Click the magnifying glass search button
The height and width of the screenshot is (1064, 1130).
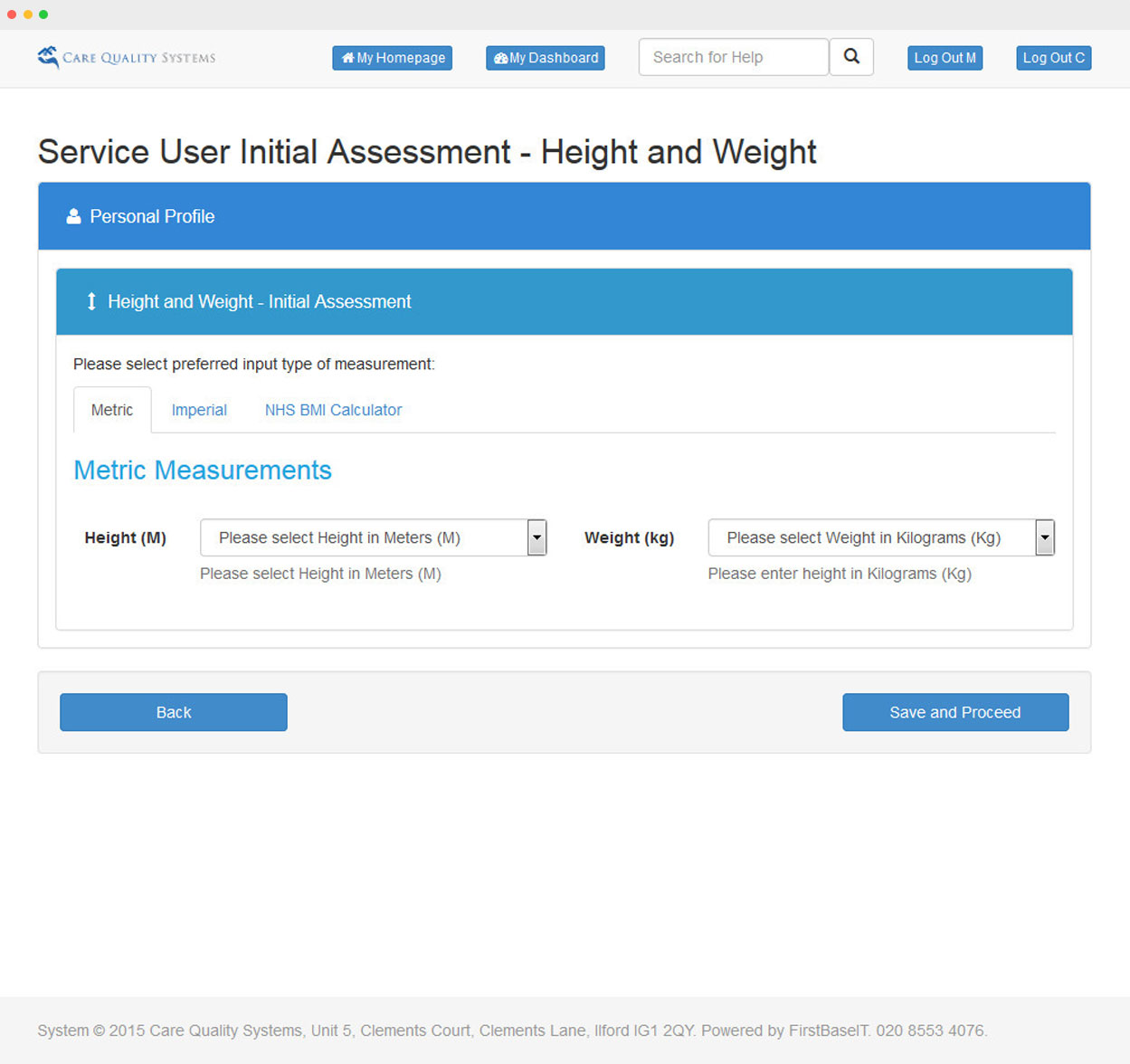(x=851, y=57)
